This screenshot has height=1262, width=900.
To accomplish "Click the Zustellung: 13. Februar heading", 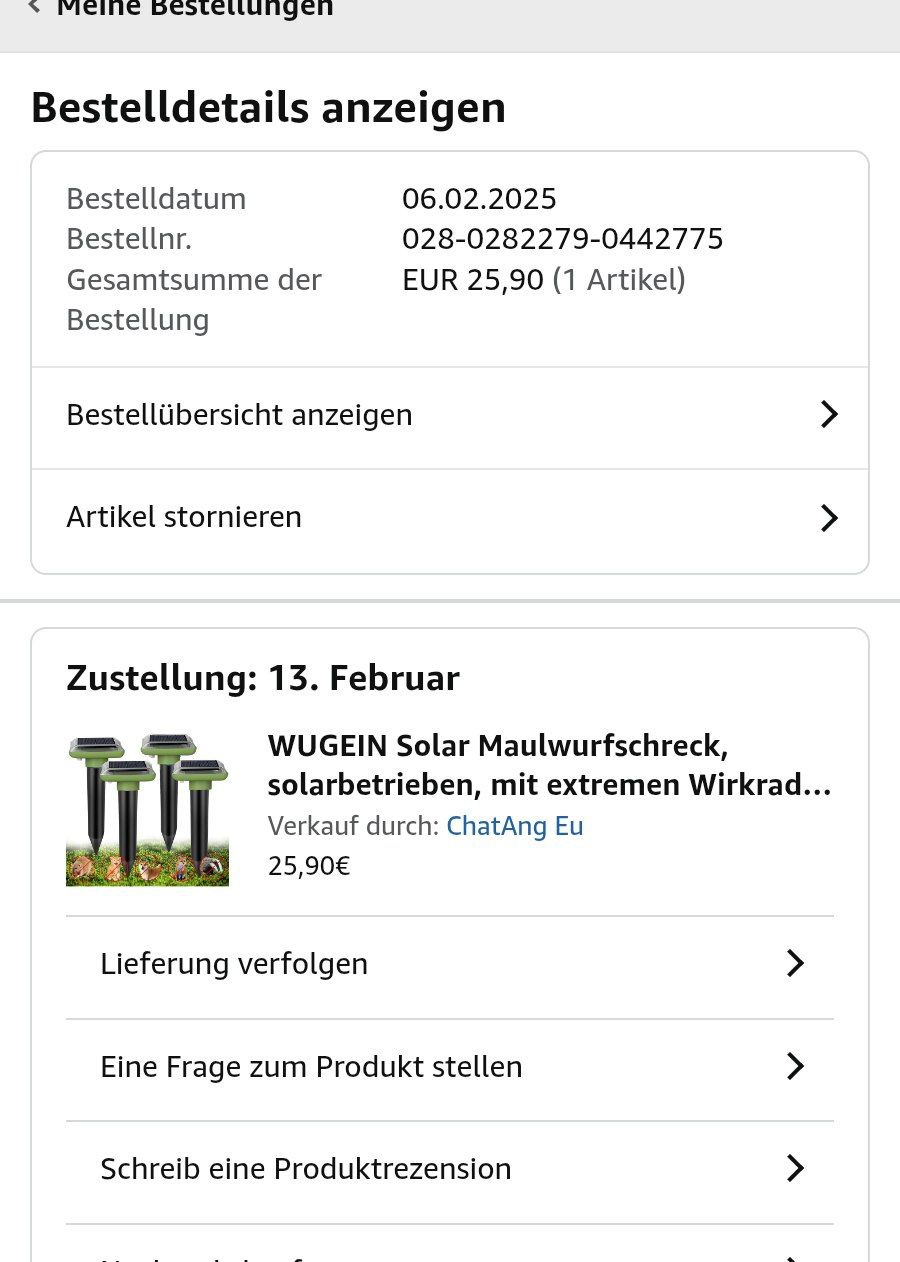I will point(263,678).
